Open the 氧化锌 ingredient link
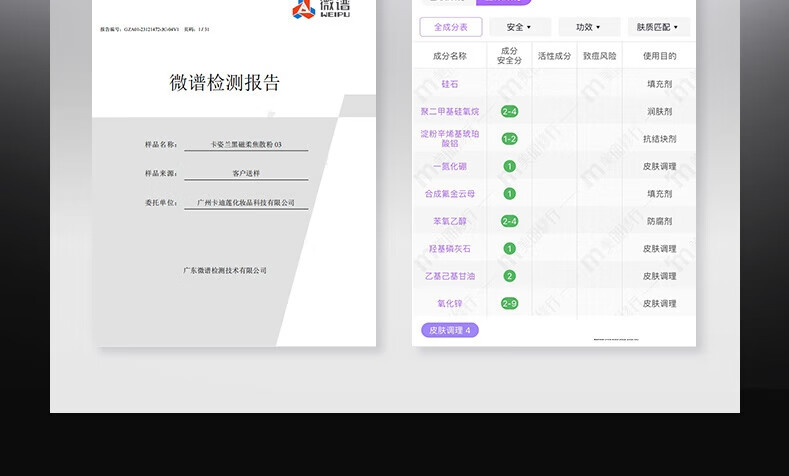The height and width of the screenshot is (476, 789). (x=450, y=303)
